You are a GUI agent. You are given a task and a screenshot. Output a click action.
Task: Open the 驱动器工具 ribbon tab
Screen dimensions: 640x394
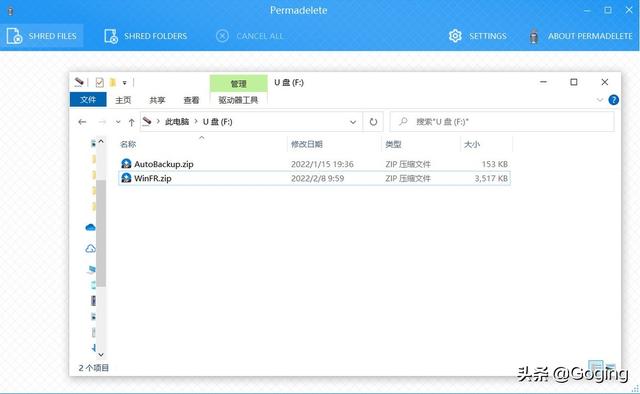[238, 100]
